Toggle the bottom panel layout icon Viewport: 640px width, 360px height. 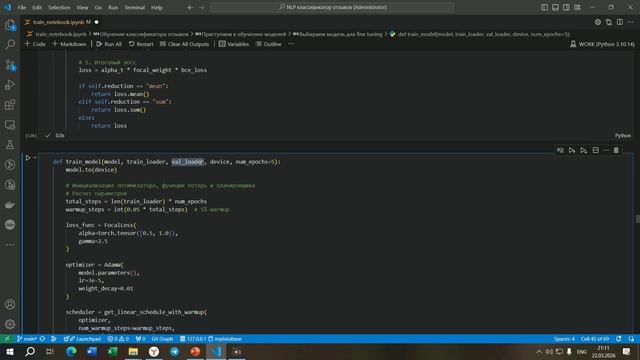(x=555, y=7)
